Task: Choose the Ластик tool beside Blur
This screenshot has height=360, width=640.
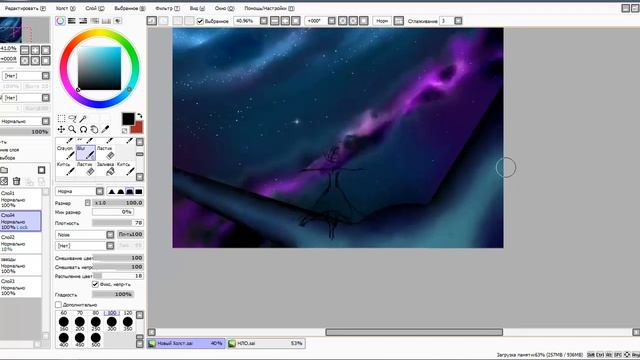Action: coord(105,152)
